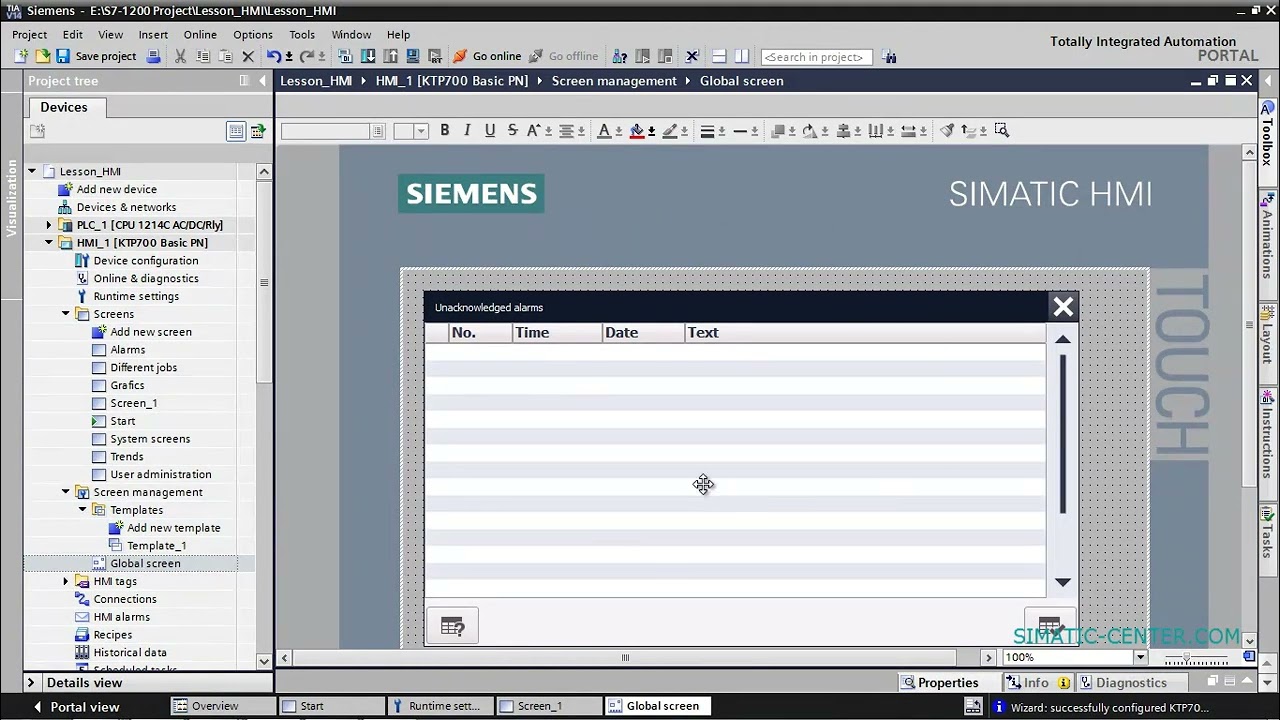Click the Search in project field
This screenshot has width=1280, height=720.
coord(817,57)
